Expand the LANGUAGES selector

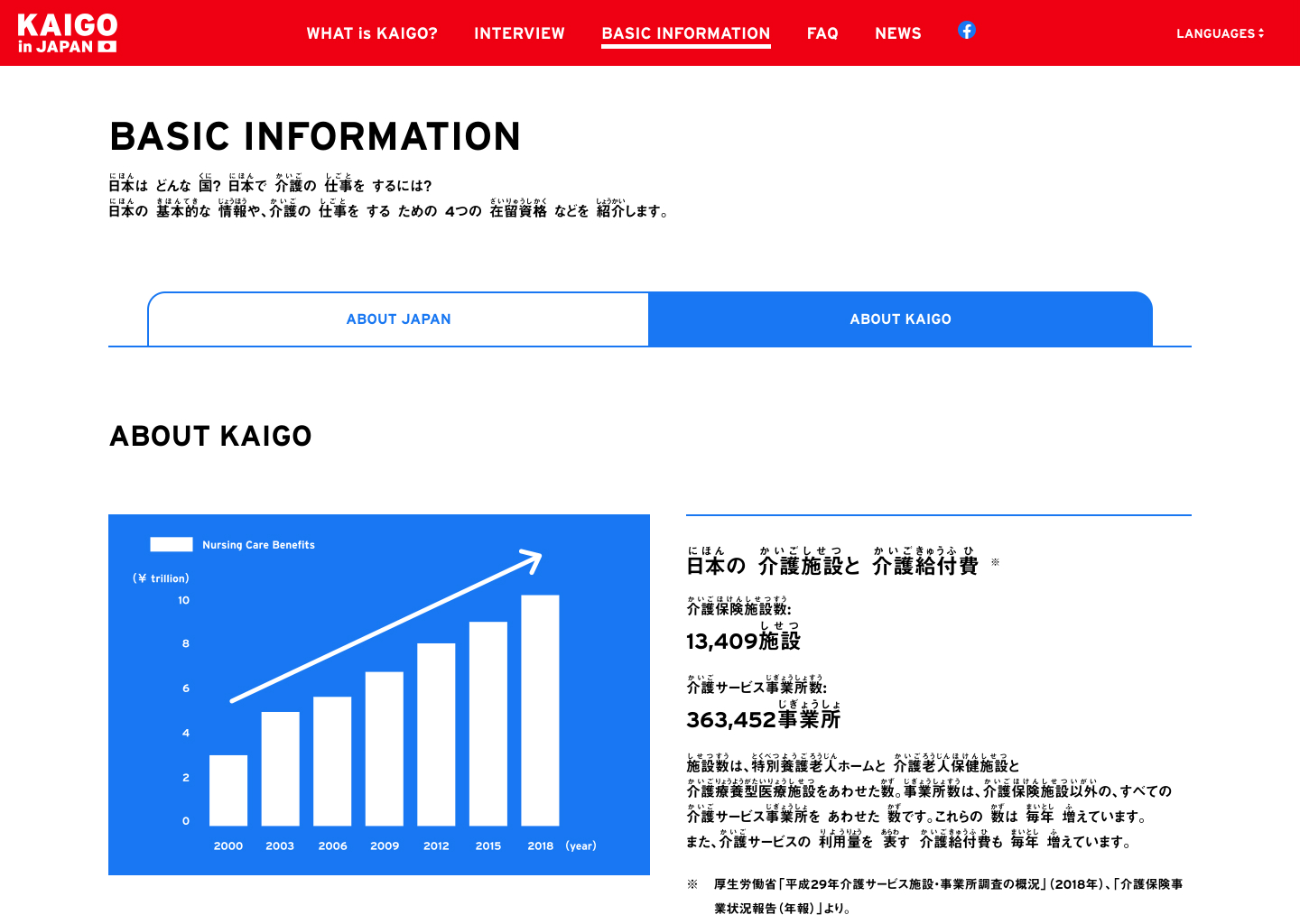coord(1220,33)
